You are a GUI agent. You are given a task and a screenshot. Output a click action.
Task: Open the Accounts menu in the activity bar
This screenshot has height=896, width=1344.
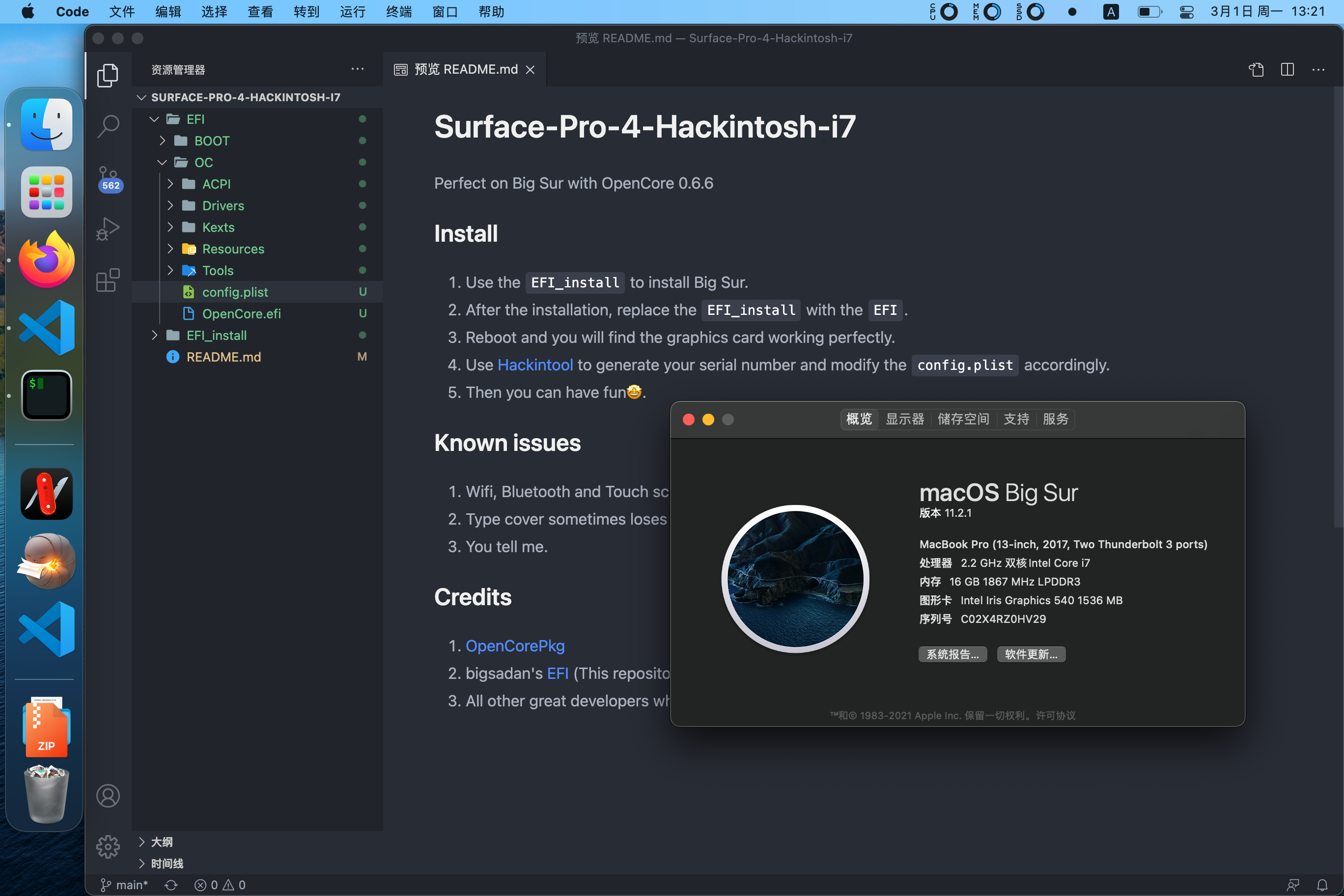108,795
